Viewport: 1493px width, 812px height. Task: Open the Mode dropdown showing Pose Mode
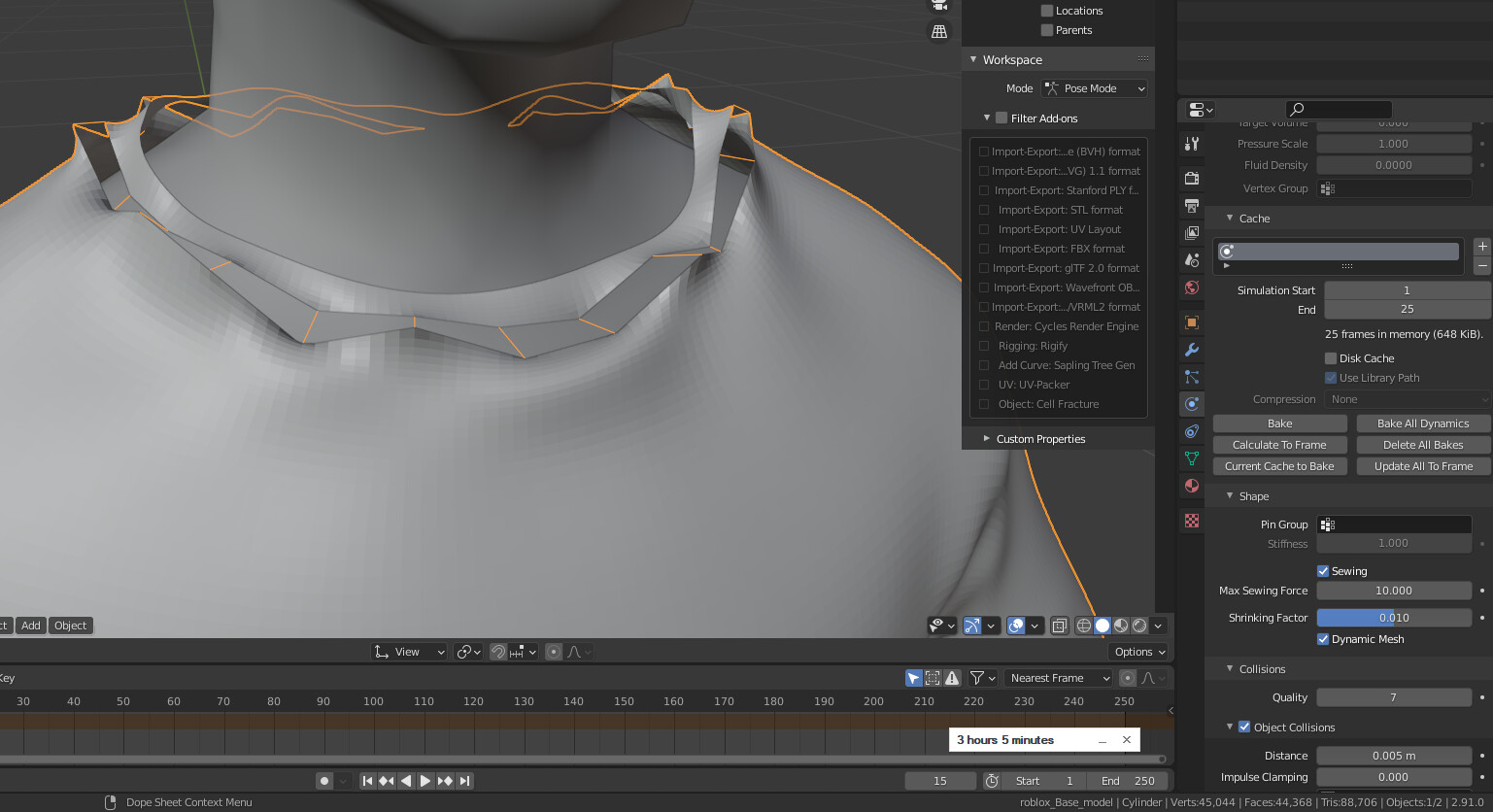(1094, 88)
